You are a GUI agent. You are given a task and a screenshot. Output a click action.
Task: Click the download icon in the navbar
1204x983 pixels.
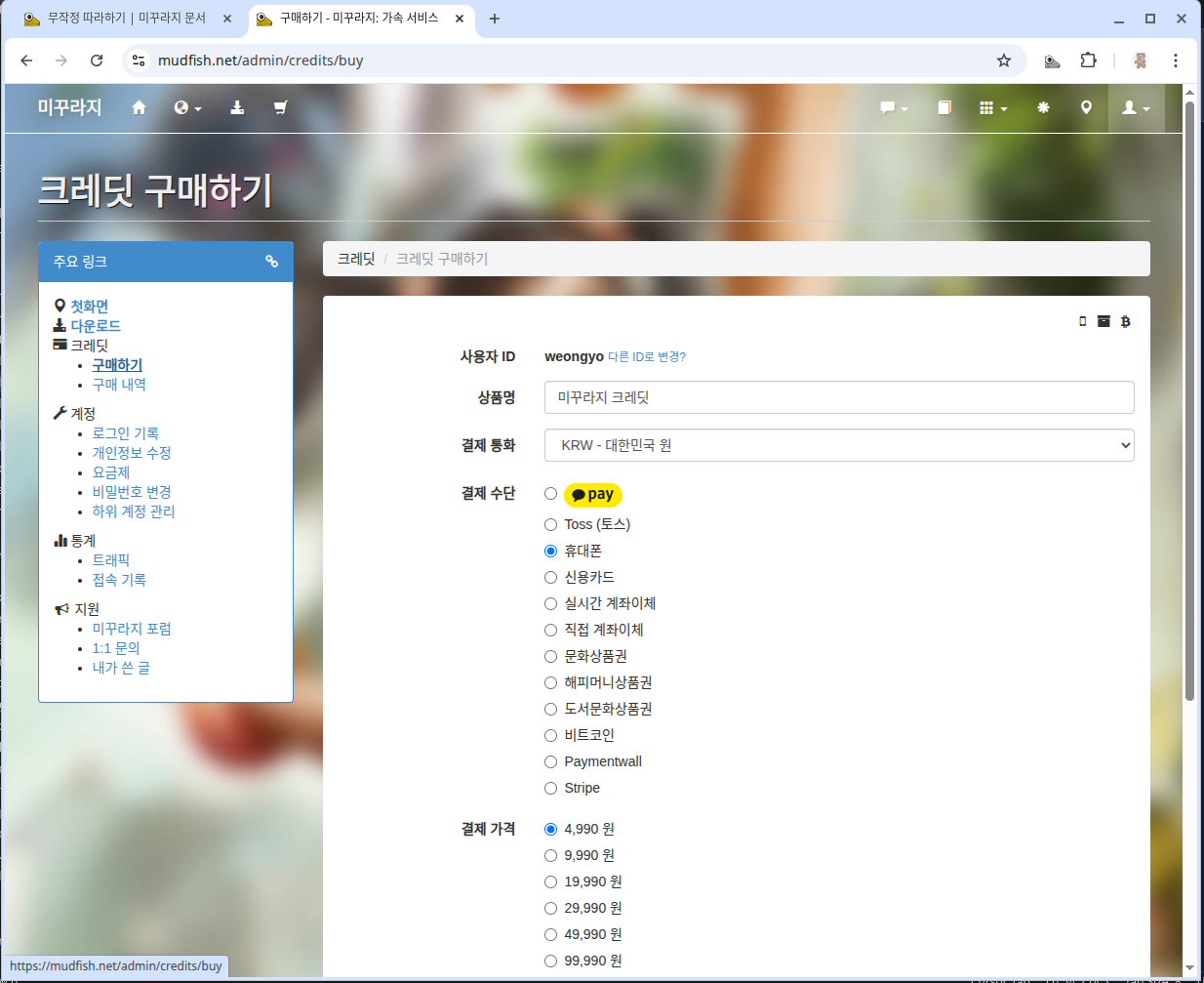(237, 107)
